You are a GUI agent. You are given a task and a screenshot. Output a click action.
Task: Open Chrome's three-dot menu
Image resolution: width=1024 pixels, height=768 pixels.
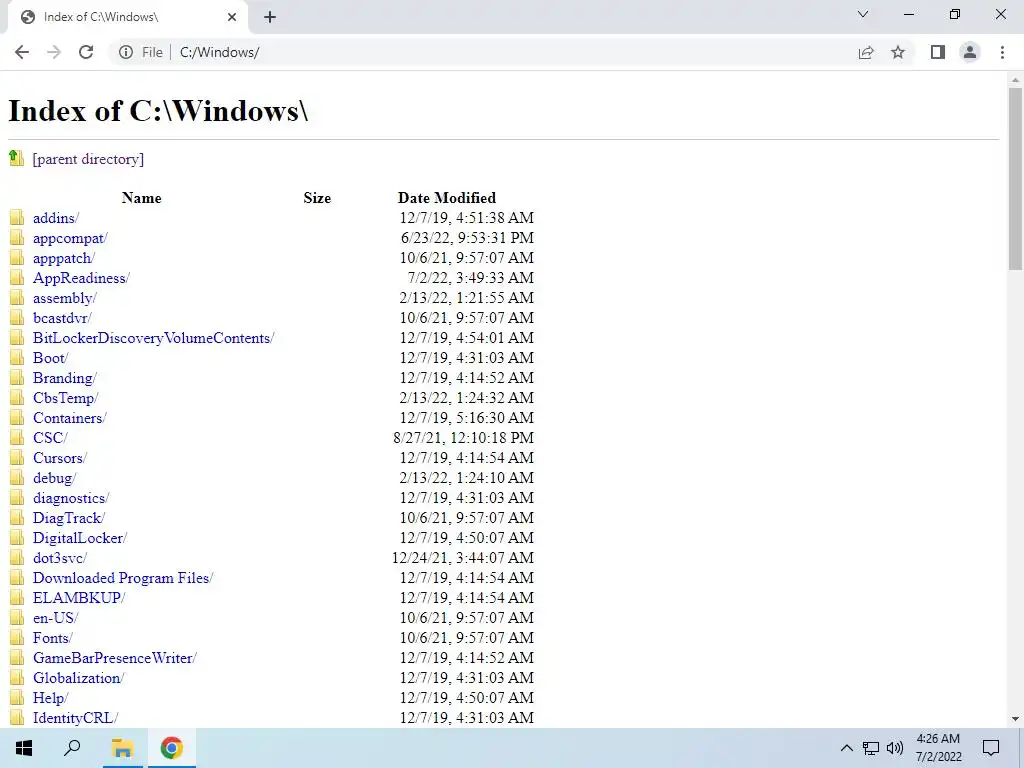(1002, 52)
